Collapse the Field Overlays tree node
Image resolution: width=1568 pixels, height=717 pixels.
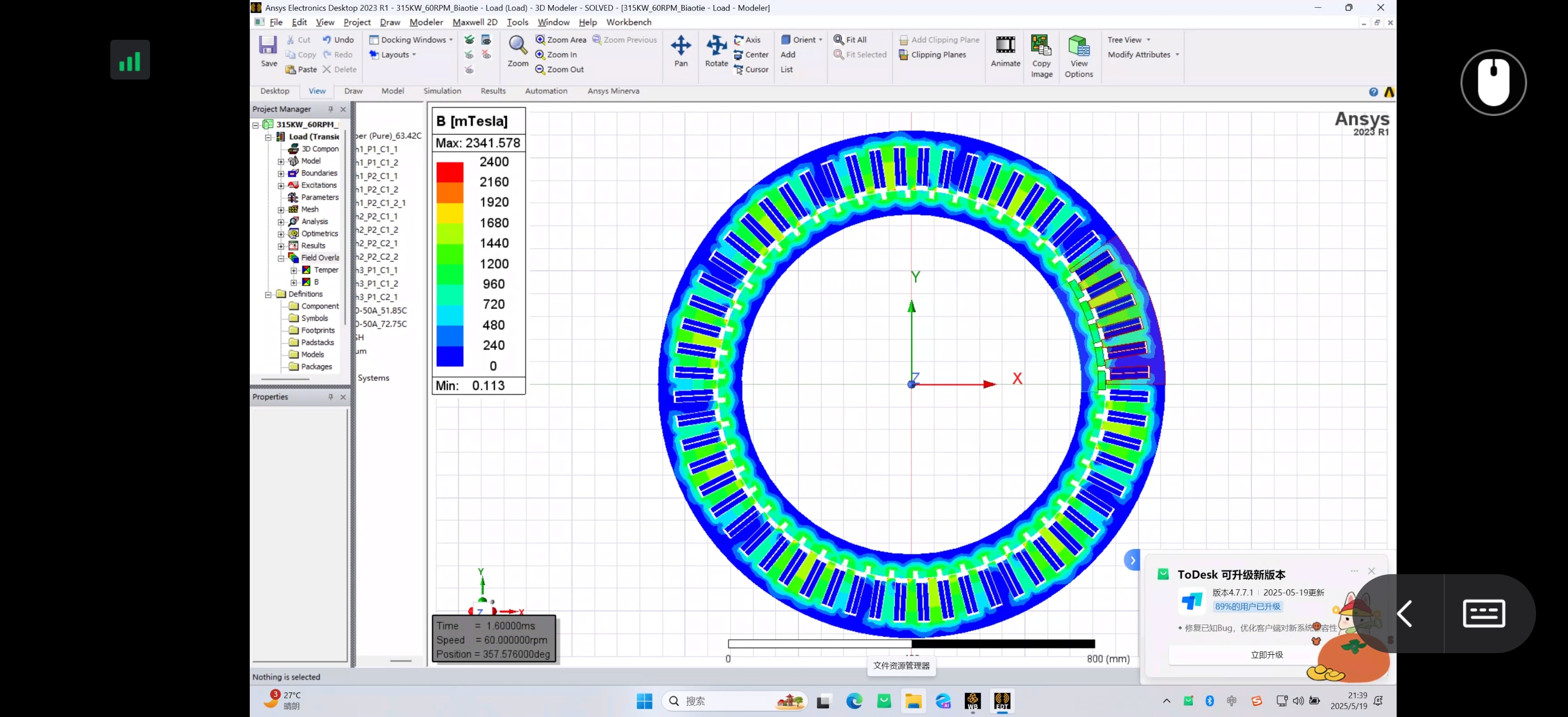(x=281, y=258)
